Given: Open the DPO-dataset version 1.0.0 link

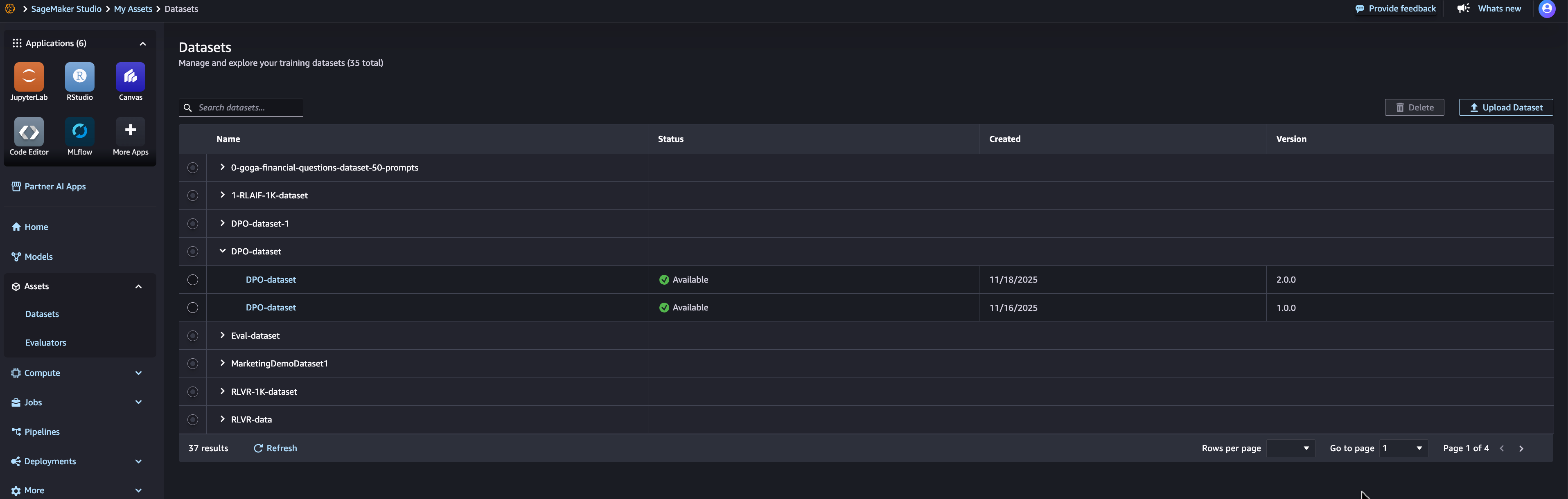Looking at the screenshot, I should [x=270, y=307].
